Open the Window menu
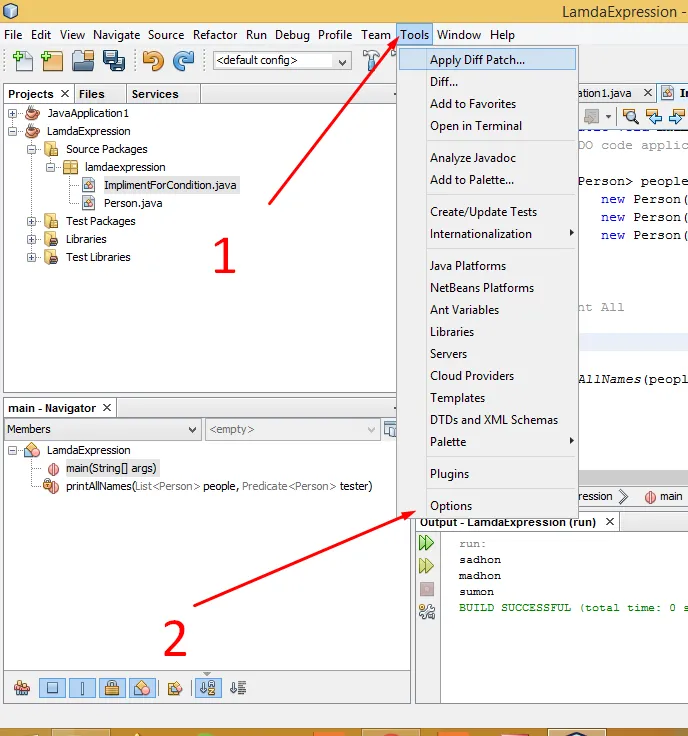Image resolution: width=688 pixels, height=736 pixels. pyautogui.click(x=459, y=35)
